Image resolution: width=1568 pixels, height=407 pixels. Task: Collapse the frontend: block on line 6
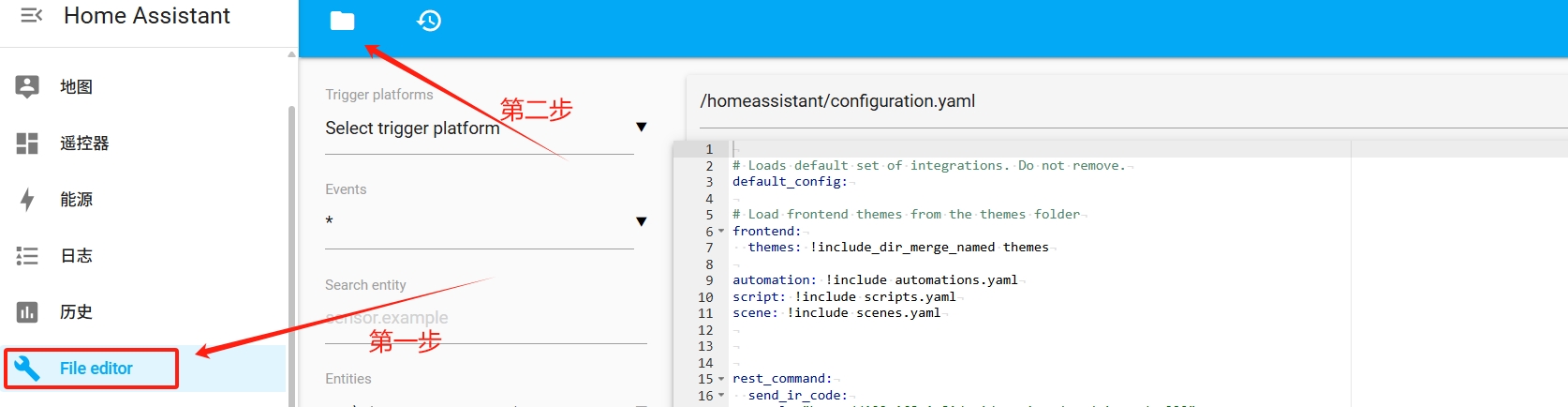[721, 232]
